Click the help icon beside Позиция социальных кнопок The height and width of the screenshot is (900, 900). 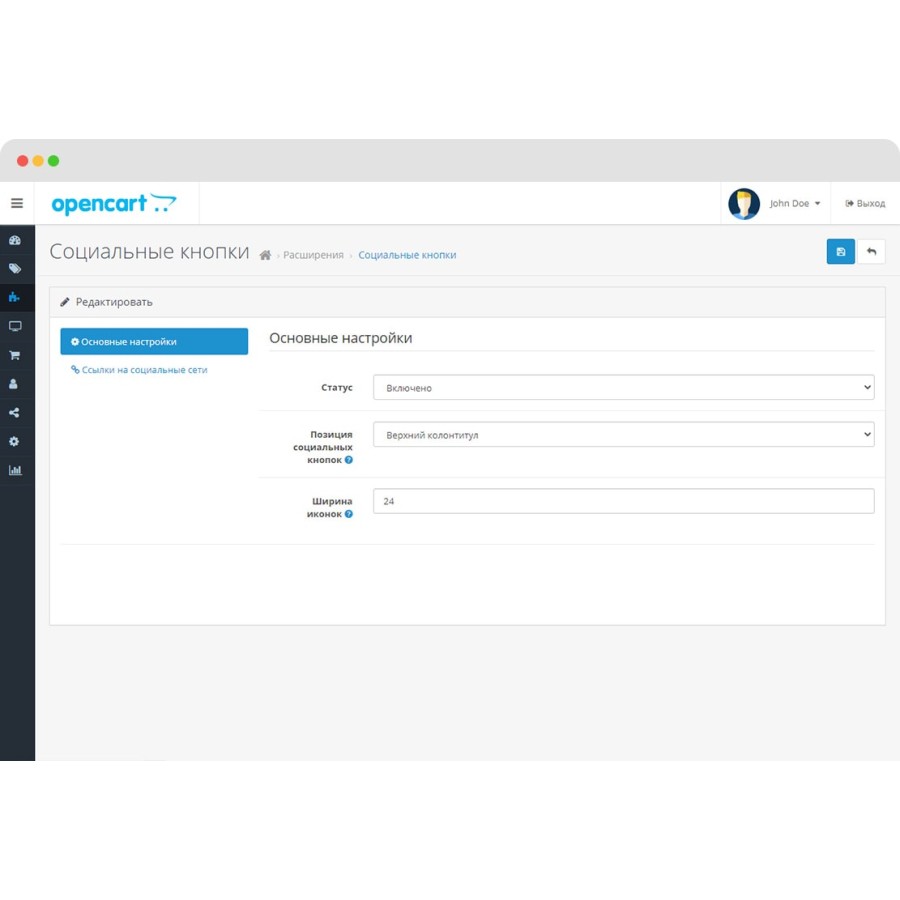point(348,460)
